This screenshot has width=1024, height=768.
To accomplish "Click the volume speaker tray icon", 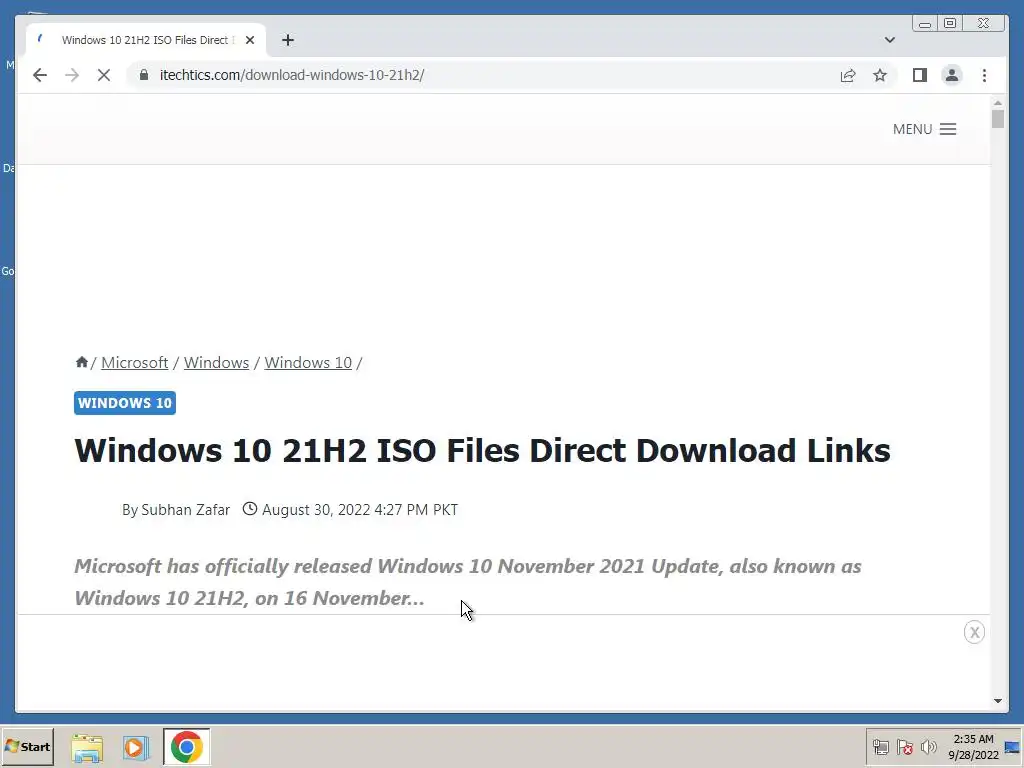I will pyautogui.click(x=928, y=747).
